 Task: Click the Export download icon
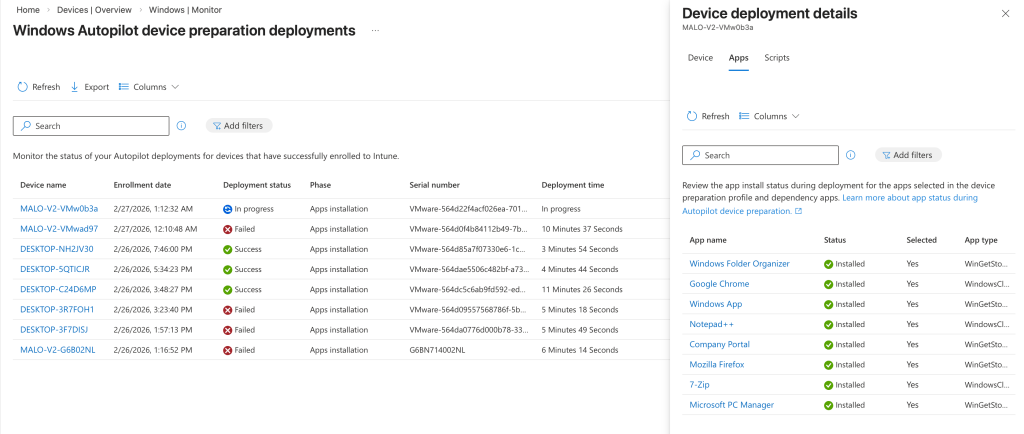(x=75, y=87)
